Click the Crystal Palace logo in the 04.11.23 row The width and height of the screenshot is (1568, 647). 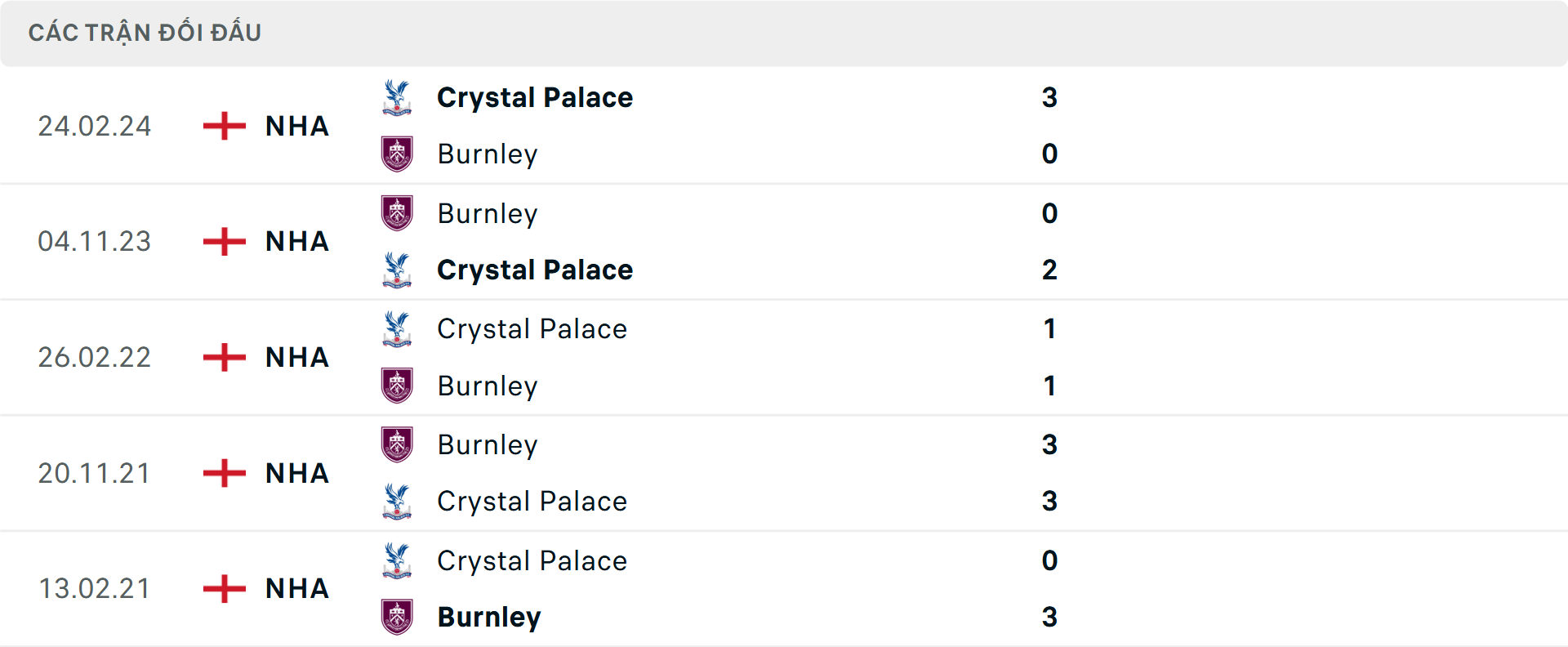pos(398,270)
